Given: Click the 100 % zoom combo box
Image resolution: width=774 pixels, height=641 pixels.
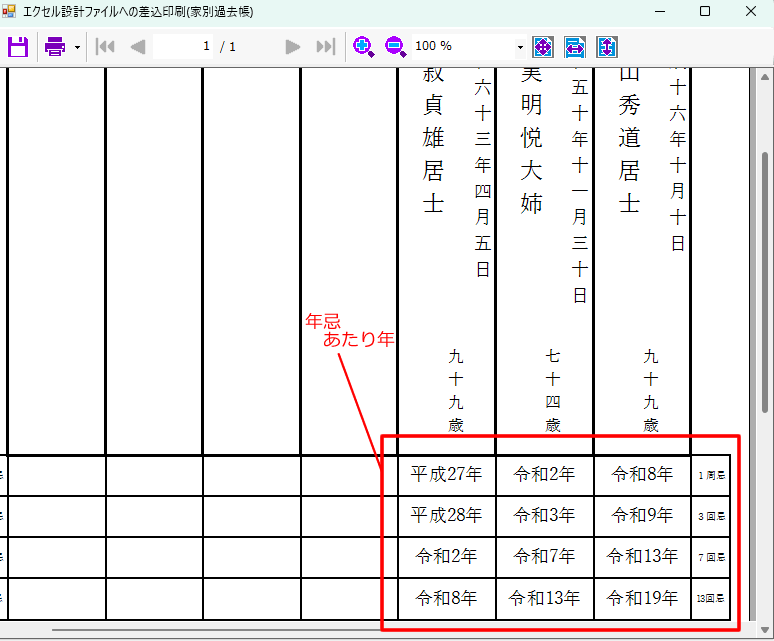Looking at the screenshot, I should (x=460, y=47).
